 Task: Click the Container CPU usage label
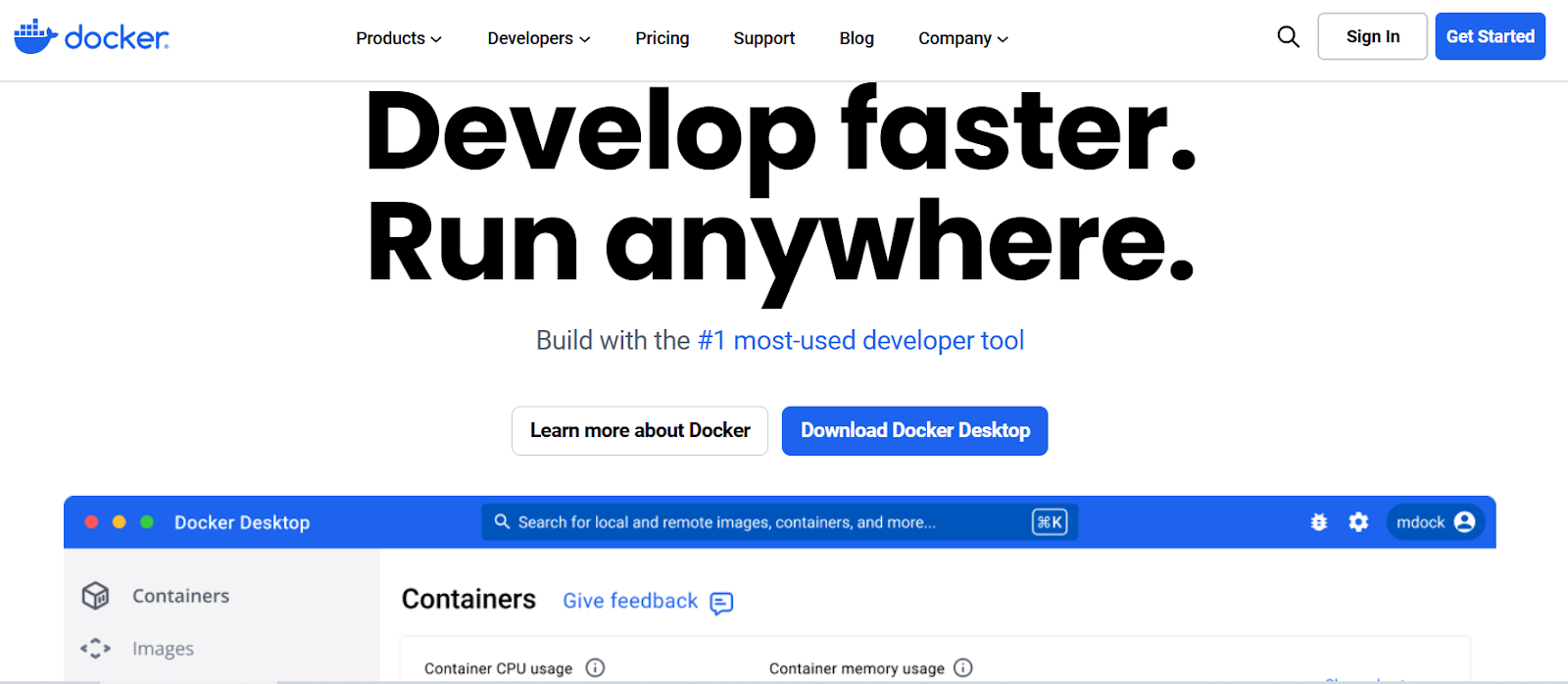498,668
